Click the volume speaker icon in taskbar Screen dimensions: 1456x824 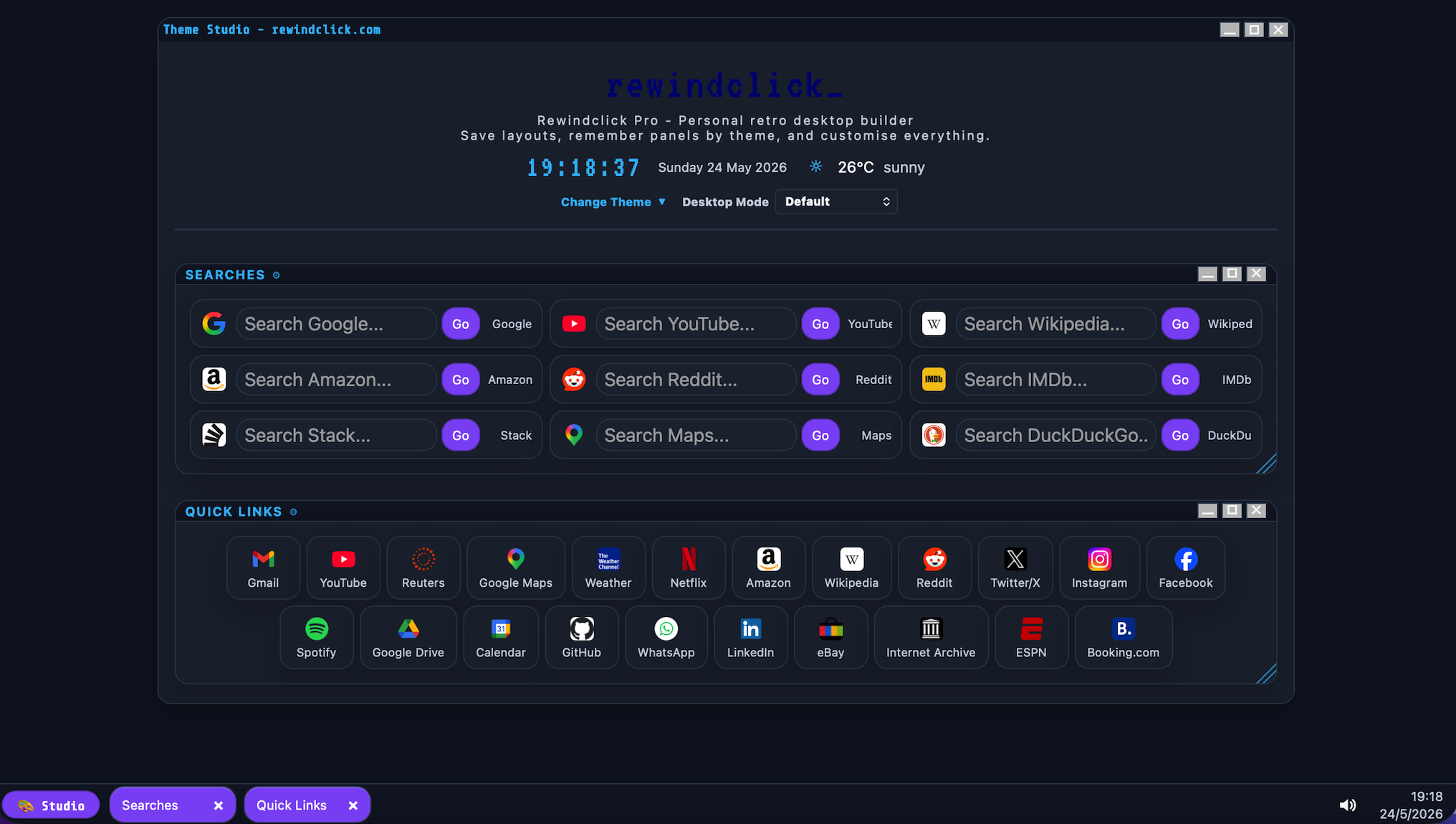pyautogui.click(x=1348, y=805)
